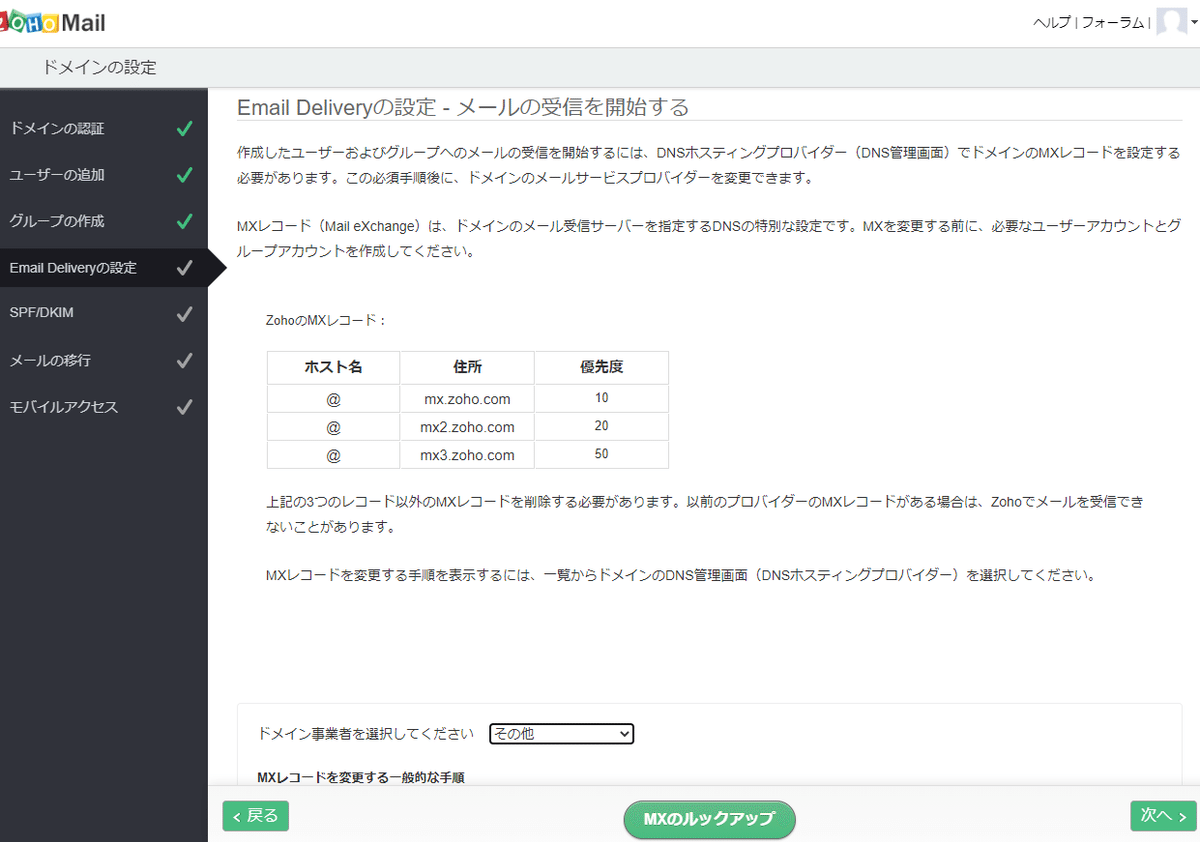Click the checkmark on the Email Deliveryの設定 step
Image resolution: width=1200 pixels, height=842 pixels.
pos(183,267)
